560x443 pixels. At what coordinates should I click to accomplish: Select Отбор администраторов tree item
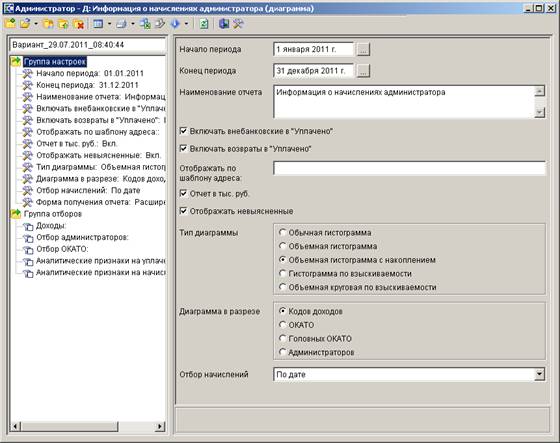coord(82,237)
